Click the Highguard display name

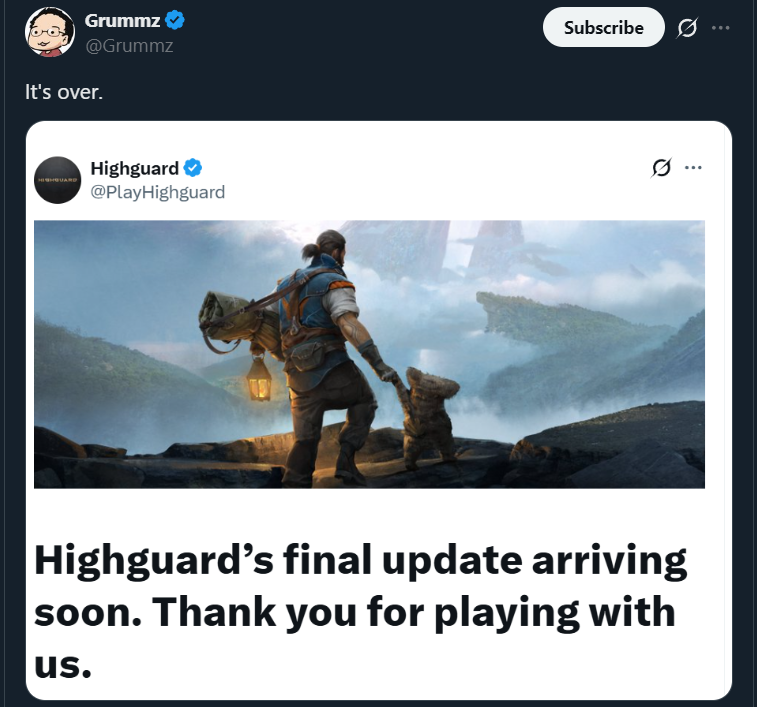[x=135, y=168]
